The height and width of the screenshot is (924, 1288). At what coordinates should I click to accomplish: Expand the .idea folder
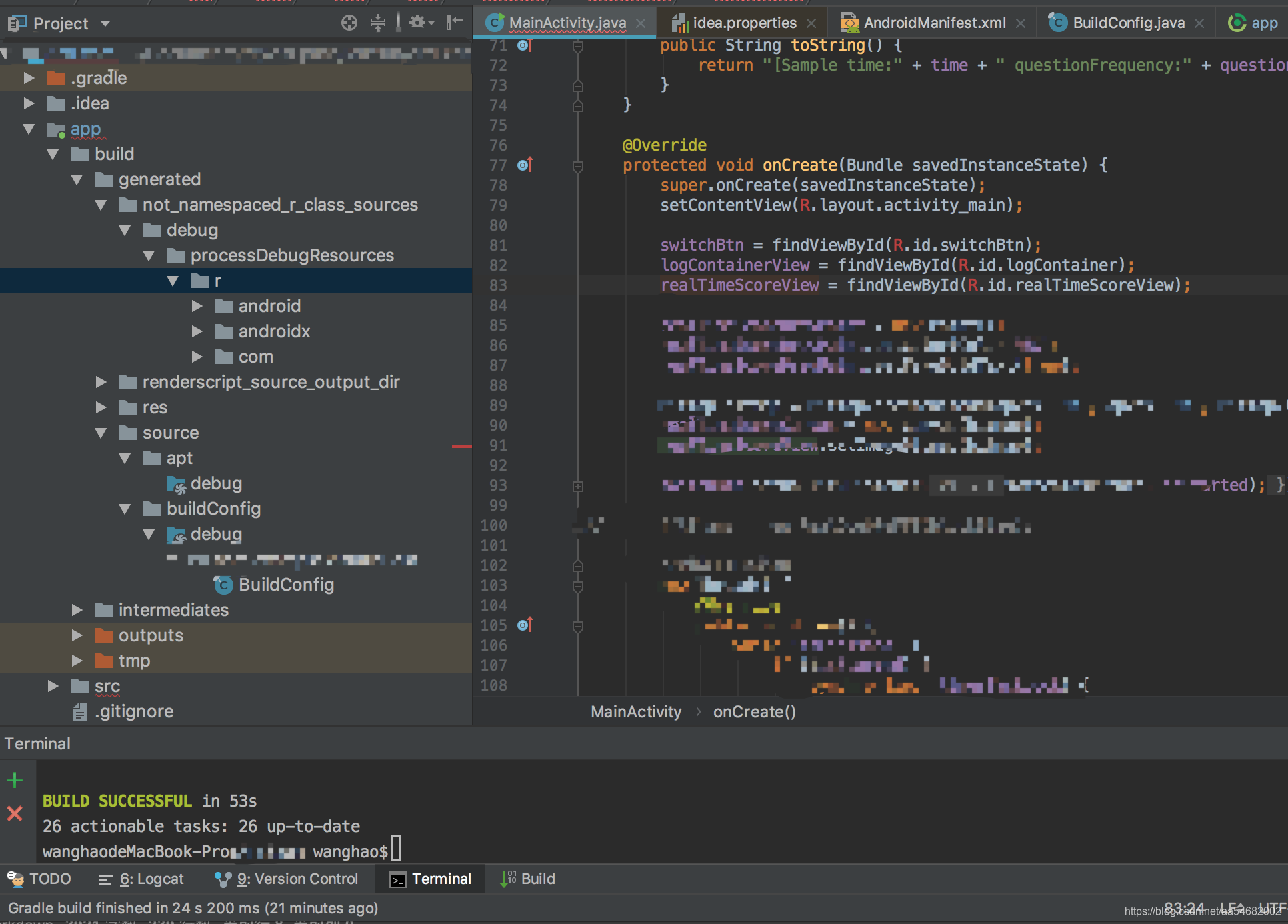click(x=29, y=103)
